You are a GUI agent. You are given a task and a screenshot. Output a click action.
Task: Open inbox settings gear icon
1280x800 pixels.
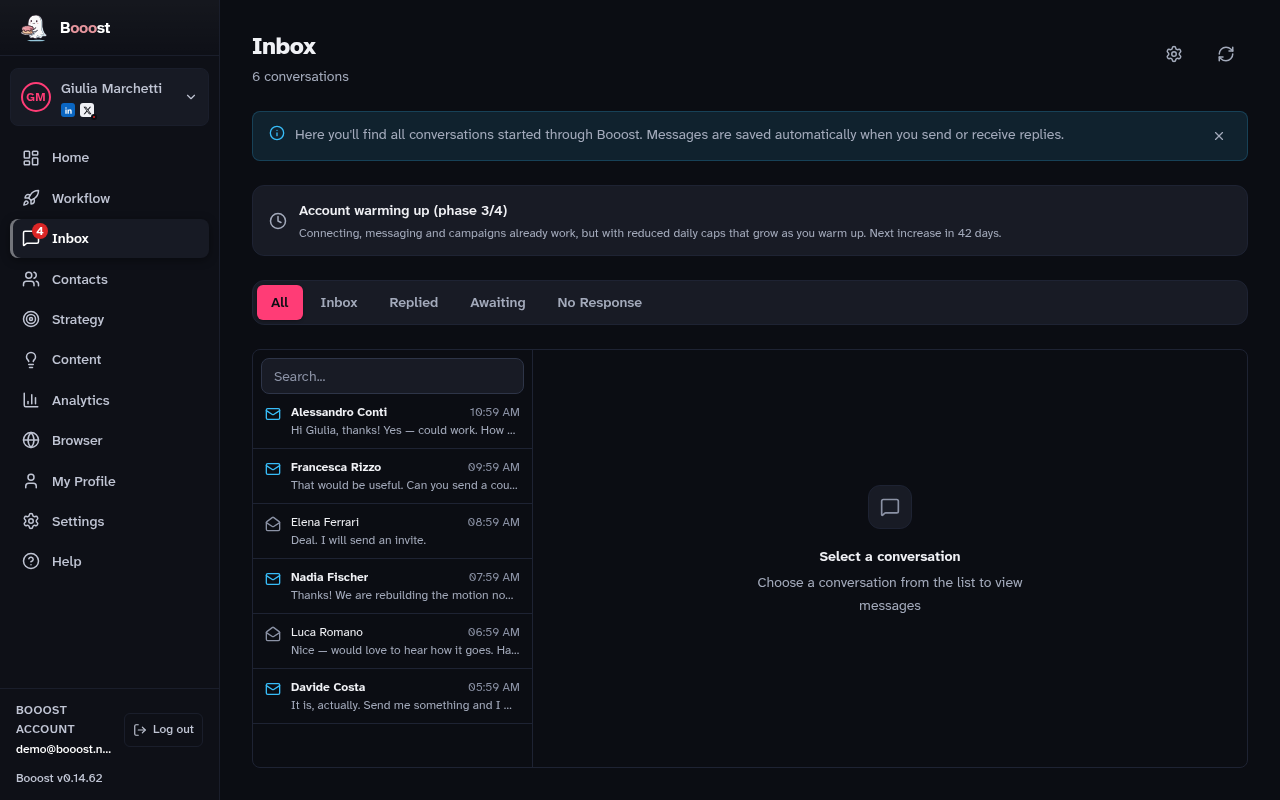tap(1174, 54)
